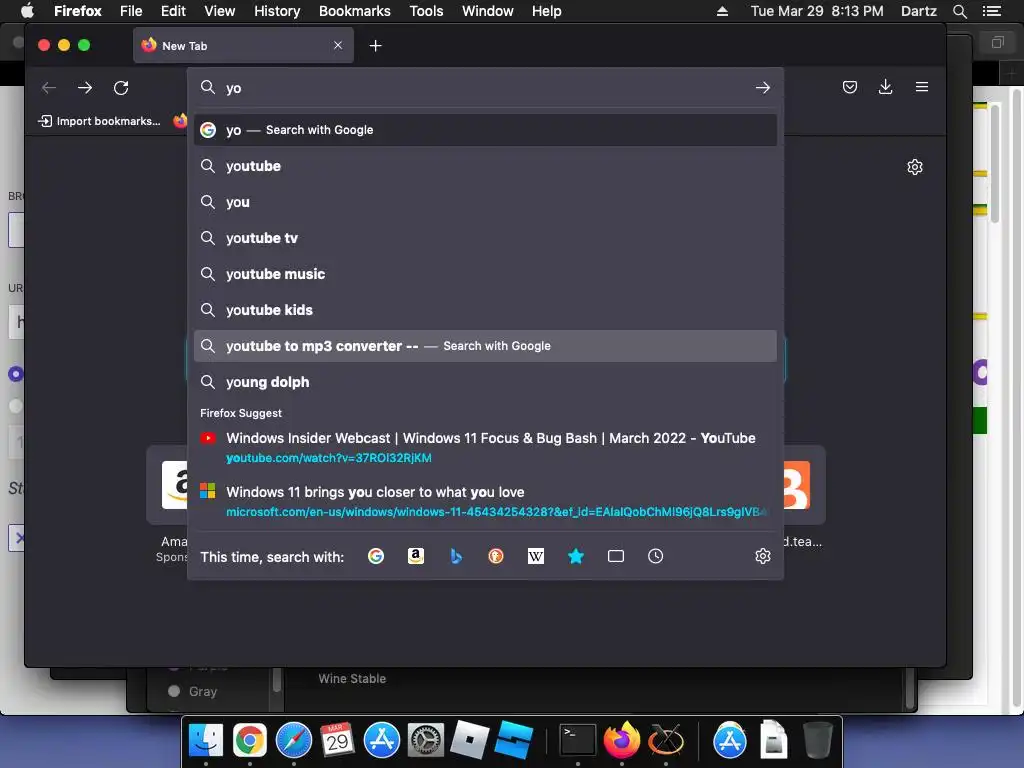Viewport: 1024px width, 768px height.
Task: Search this time with DuckDuckGo icon
Action: pyautogui.click(x=496, y=556)
